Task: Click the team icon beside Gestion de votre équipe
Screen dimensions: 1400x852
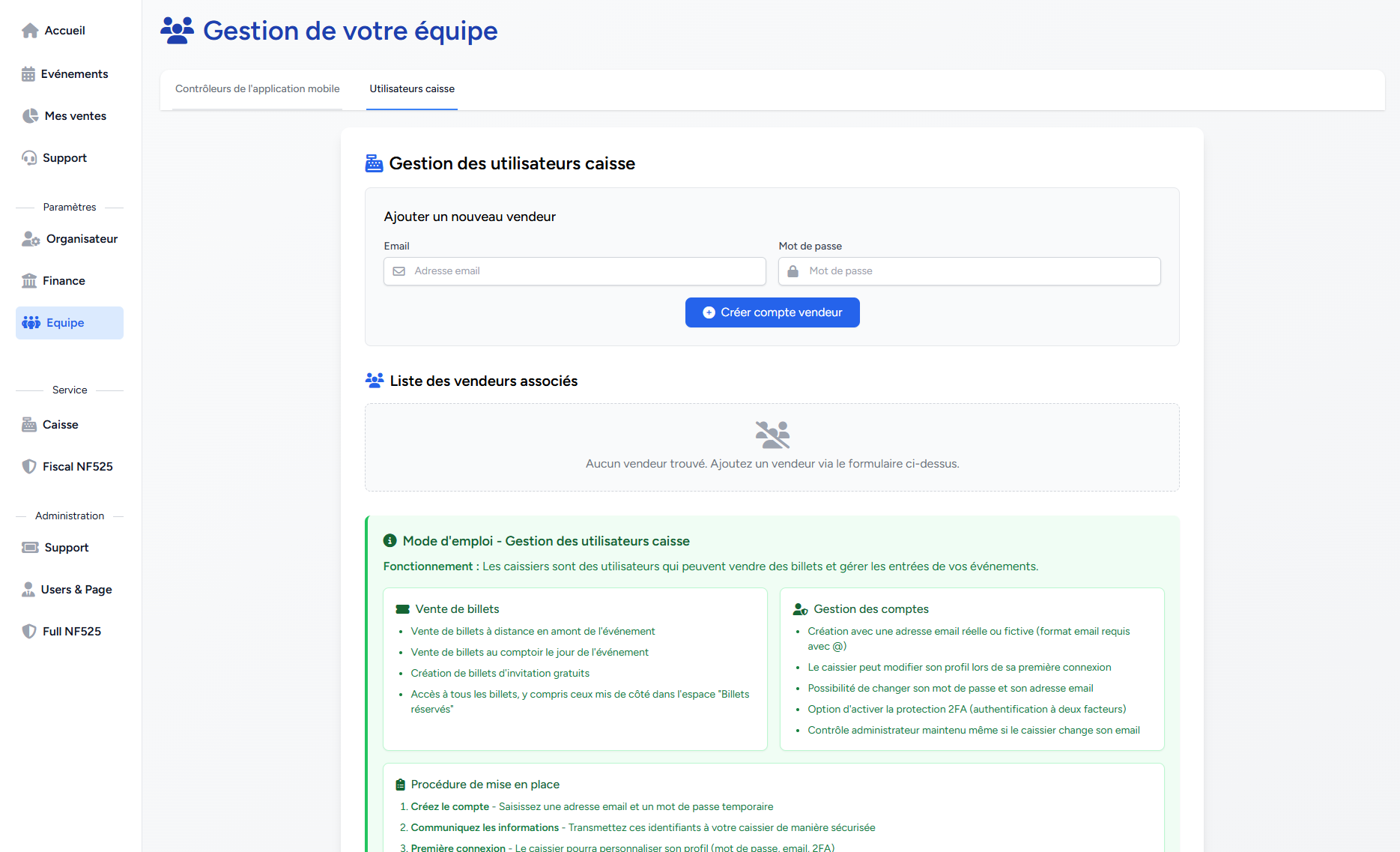Action: coord(178,31)
